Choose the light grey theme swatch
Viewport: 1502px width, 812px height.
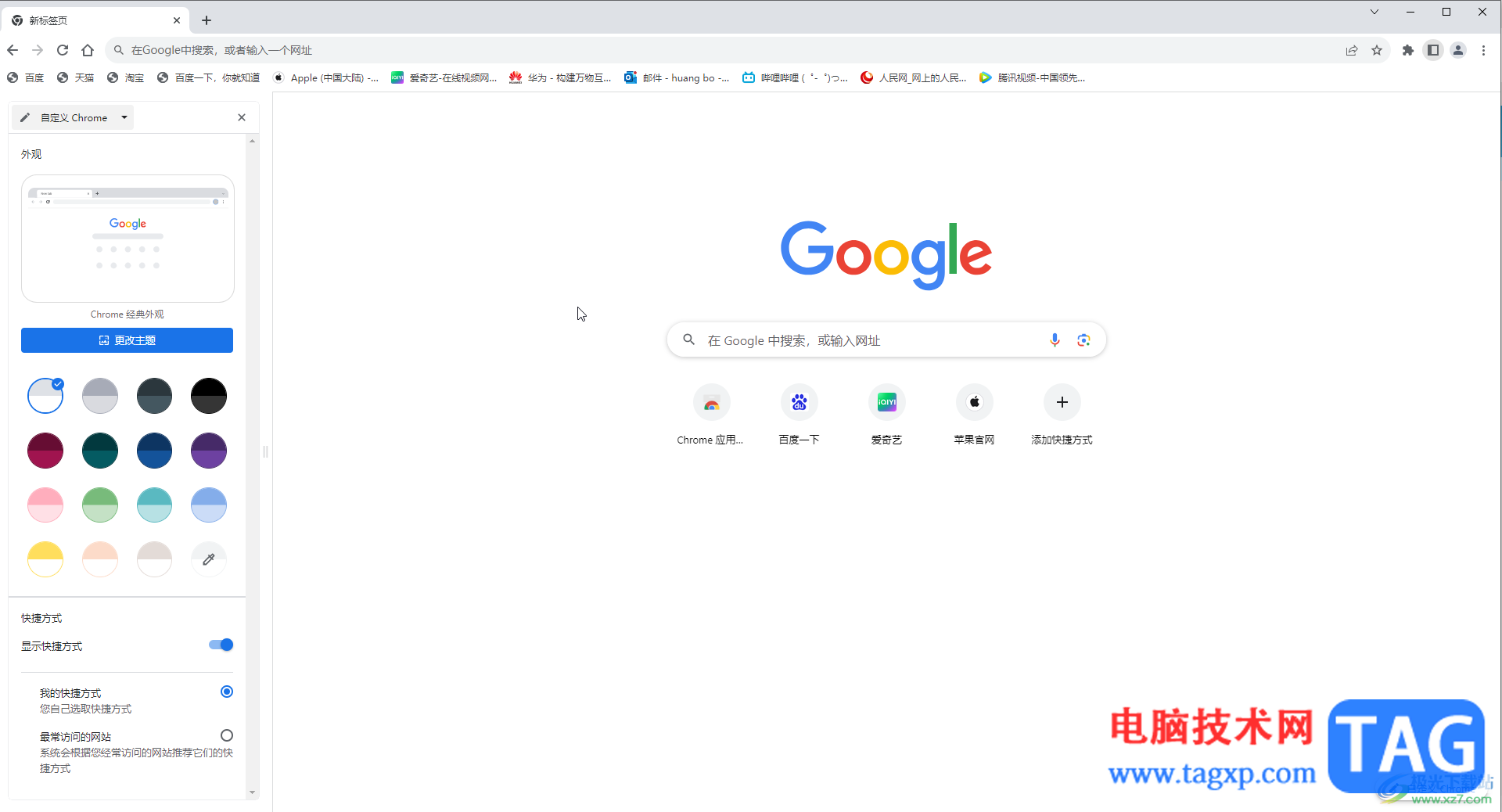click(x=100, y=396)
